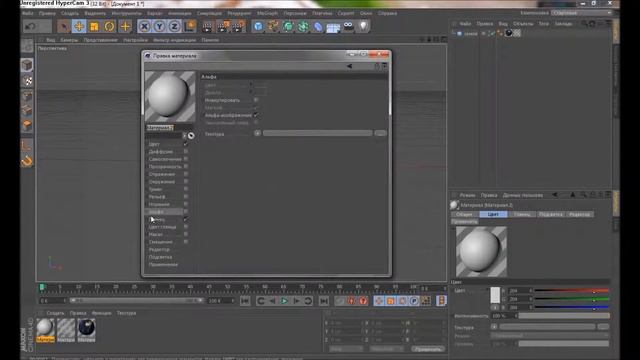The width and height of the screenshot is (640, 360).
Task: Add a Light object
Action: [x=363, y=27]
